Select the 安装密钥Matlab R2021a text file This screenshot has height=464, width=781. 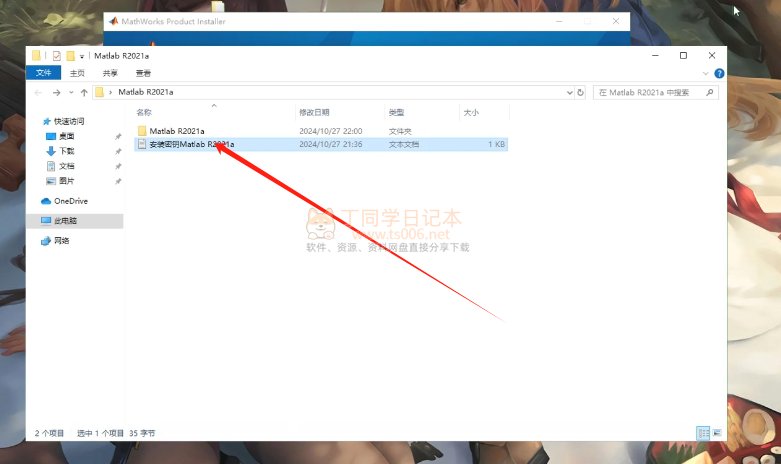point(191,145)
